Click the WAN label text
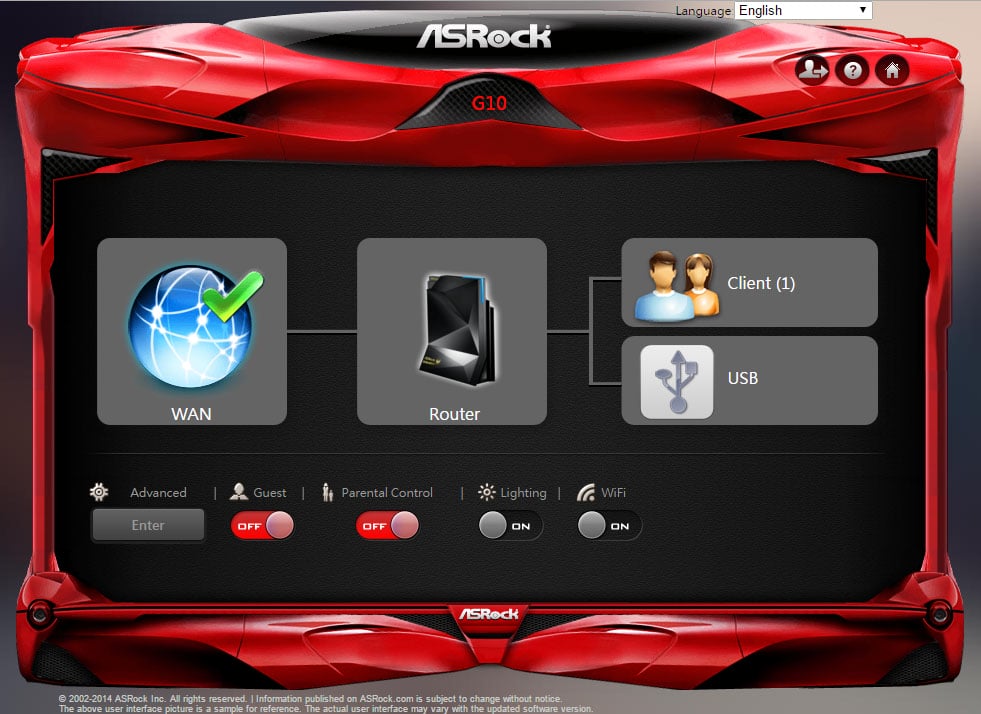The width and height of the screenshot is (981, 714). pos(191,414)
